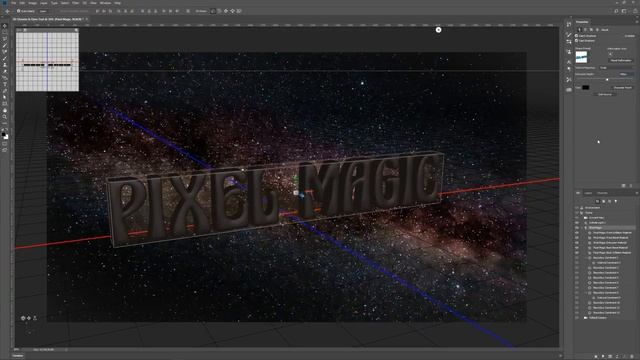Switch to the Layers tab
The width and height of the screenshot is (640, 360).
pyautogui.click(x=588, y=193)
